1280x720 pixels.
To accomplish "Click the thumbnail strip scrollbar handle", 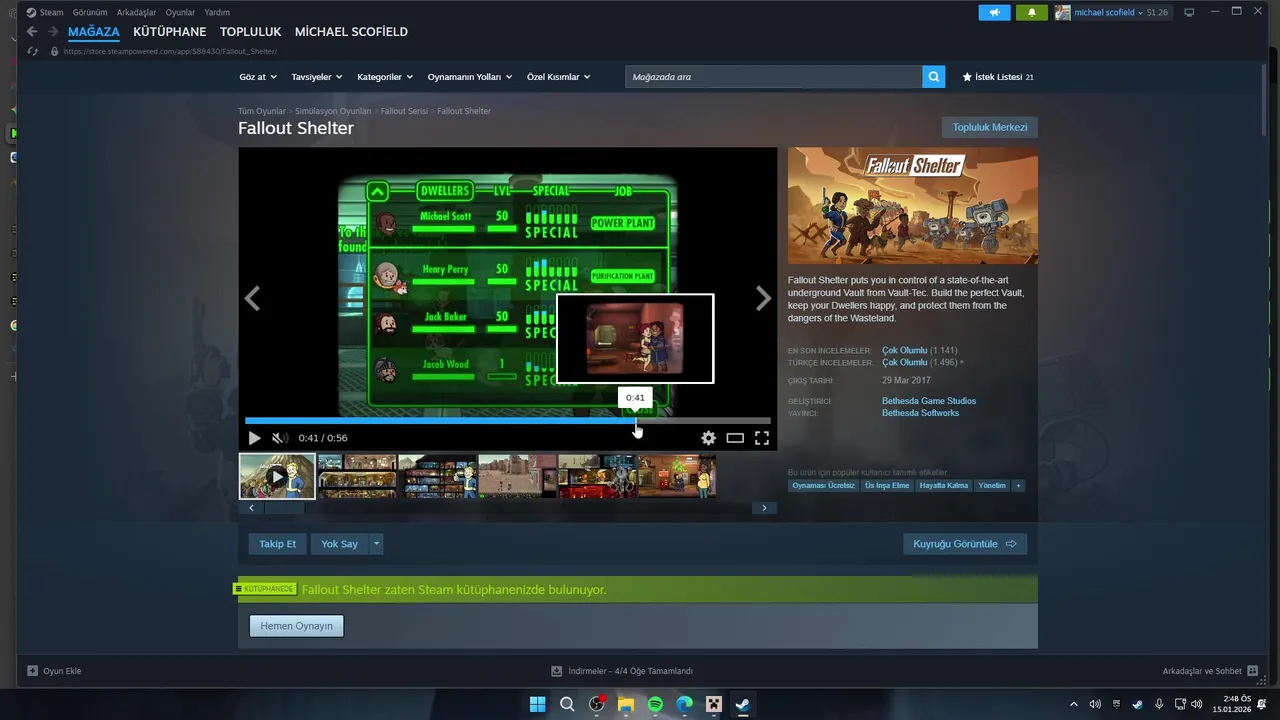I will click(x=285, y=508).
